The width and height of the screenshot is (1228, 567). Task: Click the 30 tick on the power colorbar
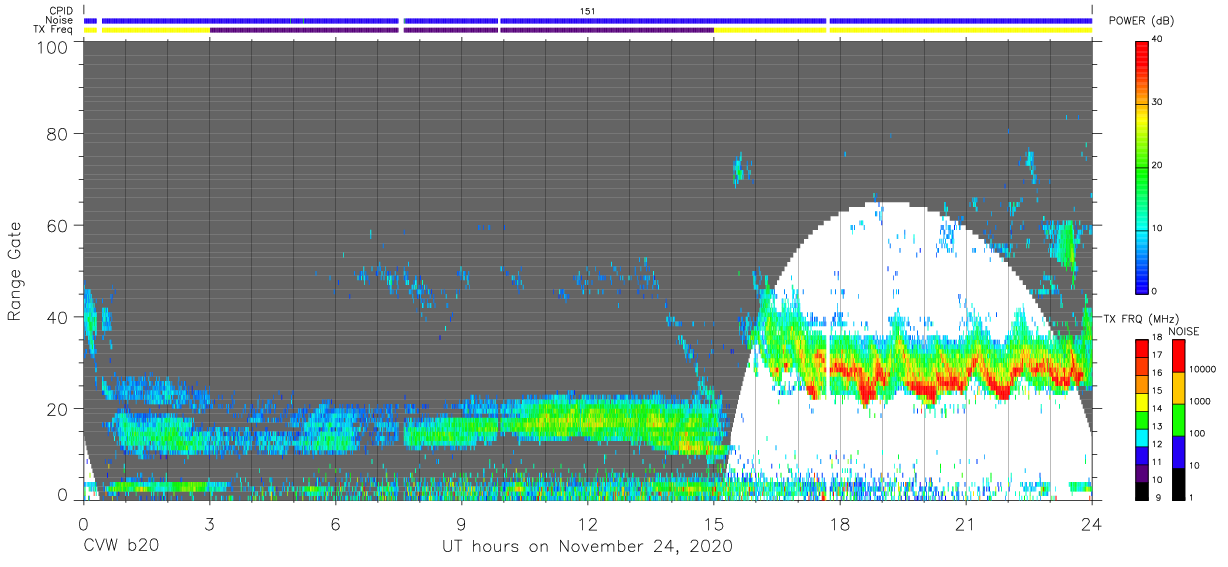pos(1156,102)
